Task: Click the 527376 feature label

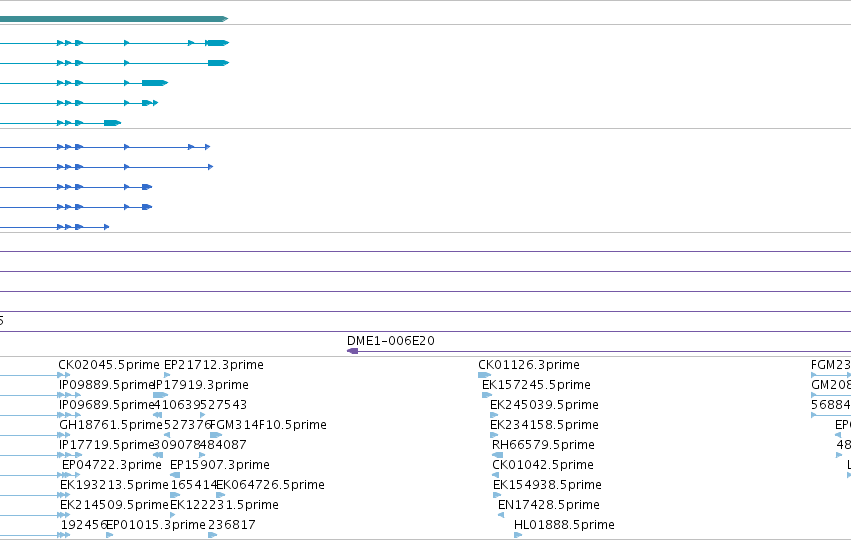Action: coord(187,425)
